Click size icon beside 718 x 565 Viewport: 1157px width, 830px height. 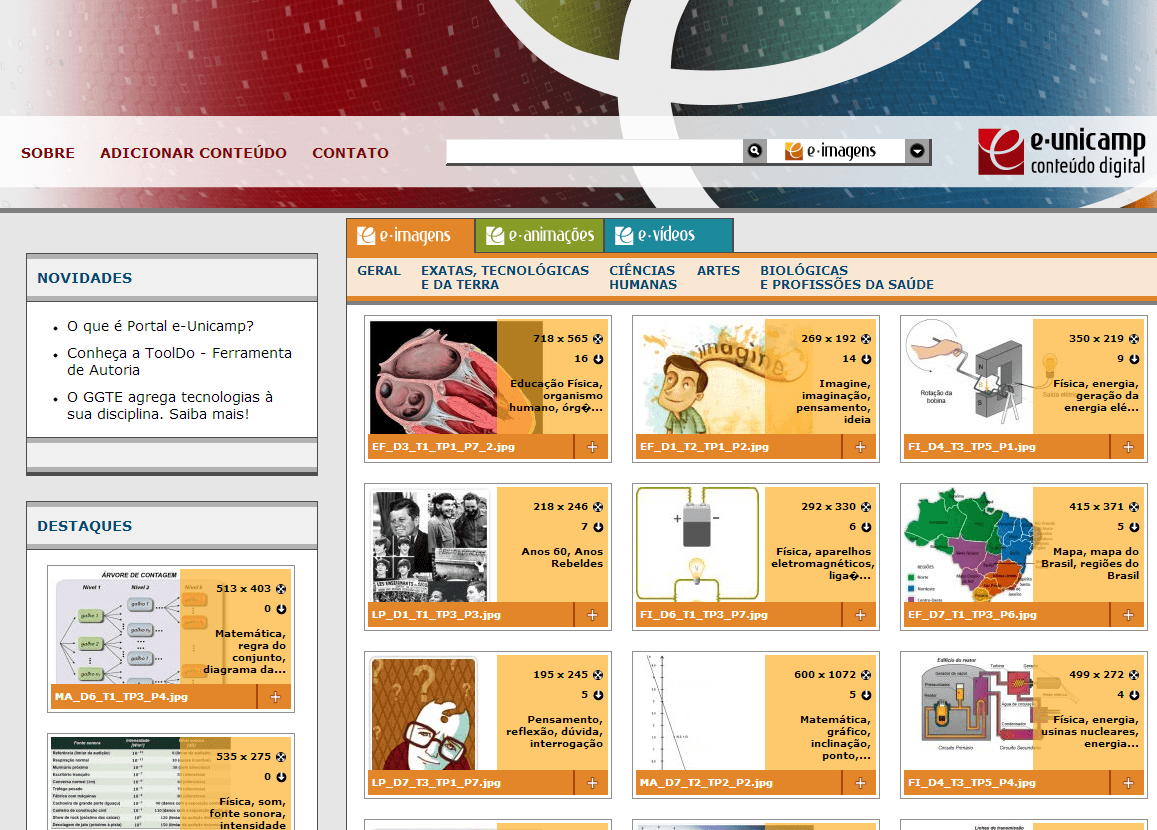pyautogui.click(x=598, y=339)
